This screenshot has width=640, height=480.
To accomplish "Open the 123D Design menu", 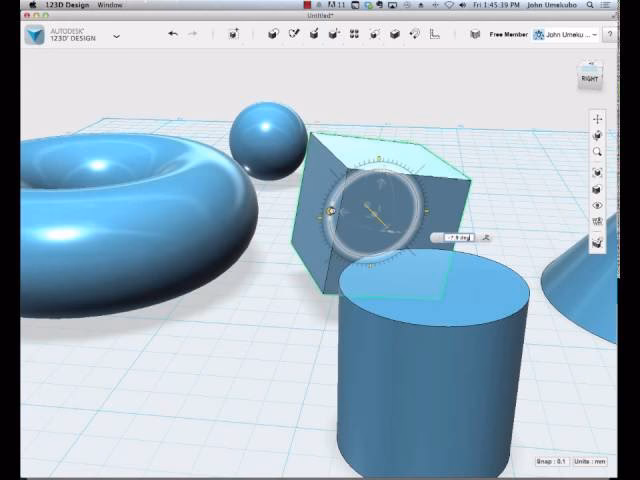I will coord(67,5).
